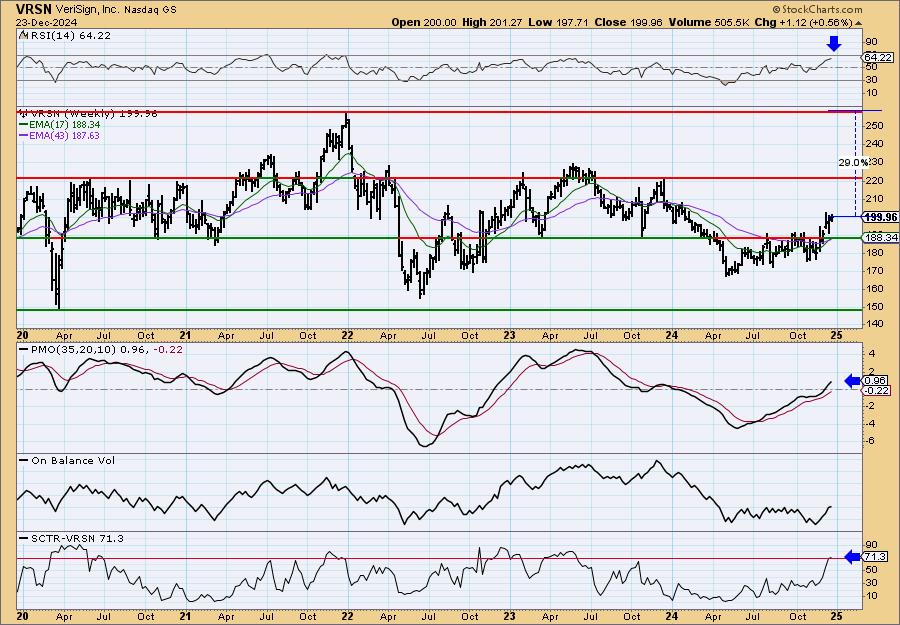900x625 pixels.
Task: Click the RSI panel axis label 30
Action: pyautogui.click(x=871, y=80)
